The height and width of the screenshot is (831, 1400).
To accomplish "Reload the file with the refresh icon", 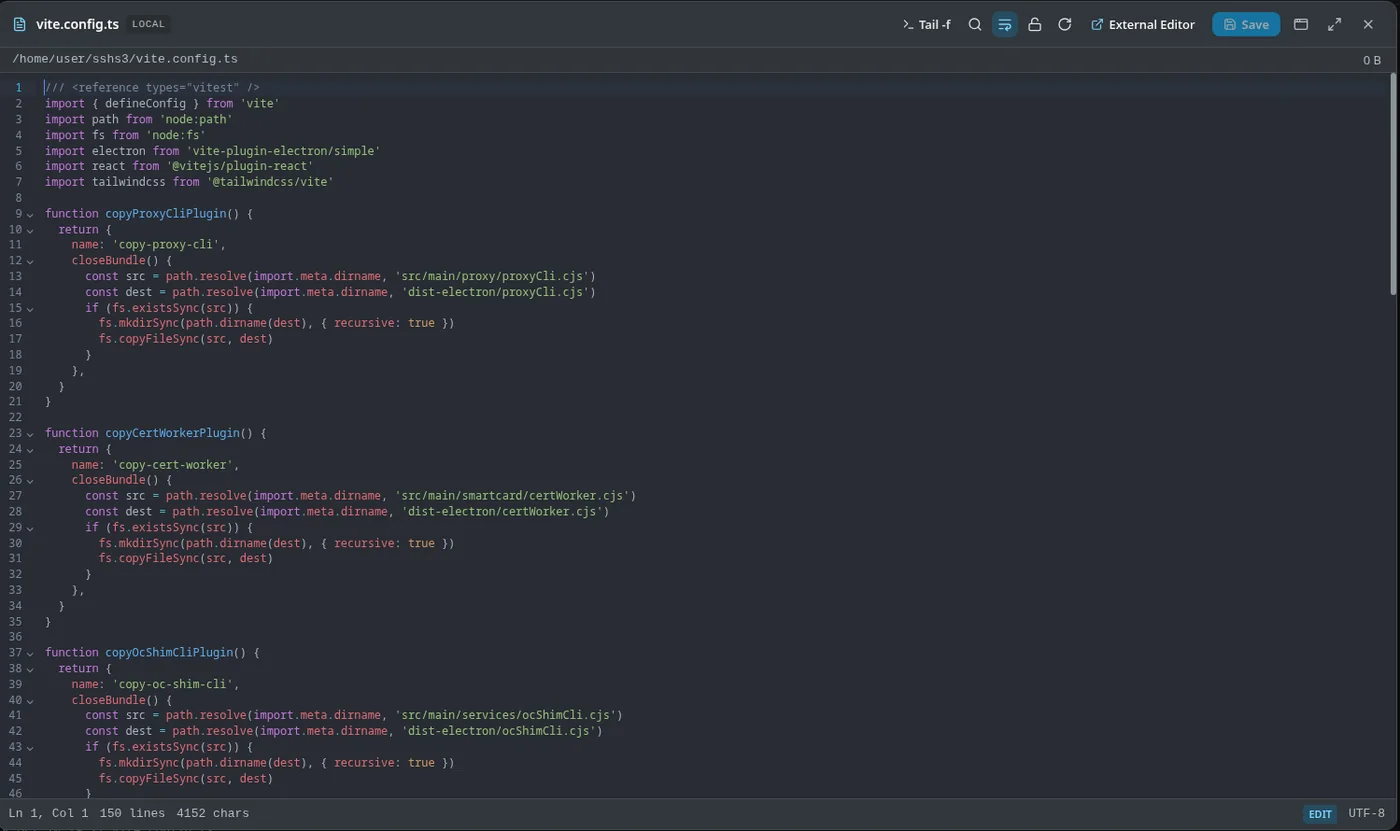I will pyautogui.click(x=1064, y=24).
